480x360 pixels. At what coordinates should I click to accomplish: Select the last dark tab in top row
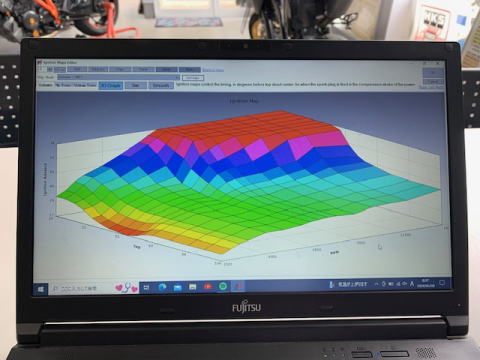189,69
